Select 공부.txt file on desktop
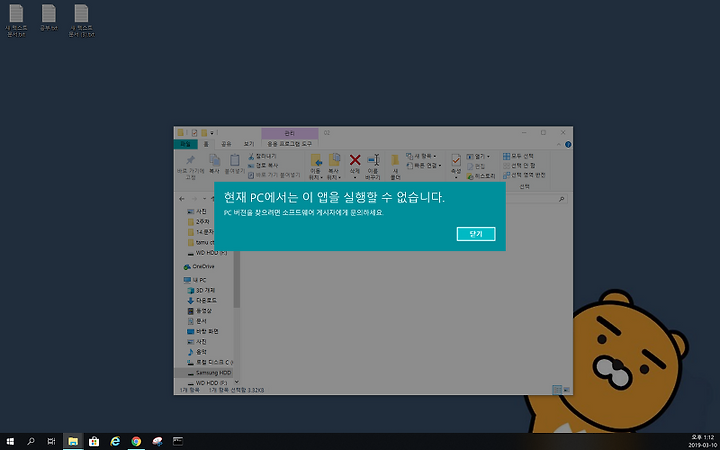Image resolution: width=720 pixels, height=450 pixels. [x=49, y=18]
